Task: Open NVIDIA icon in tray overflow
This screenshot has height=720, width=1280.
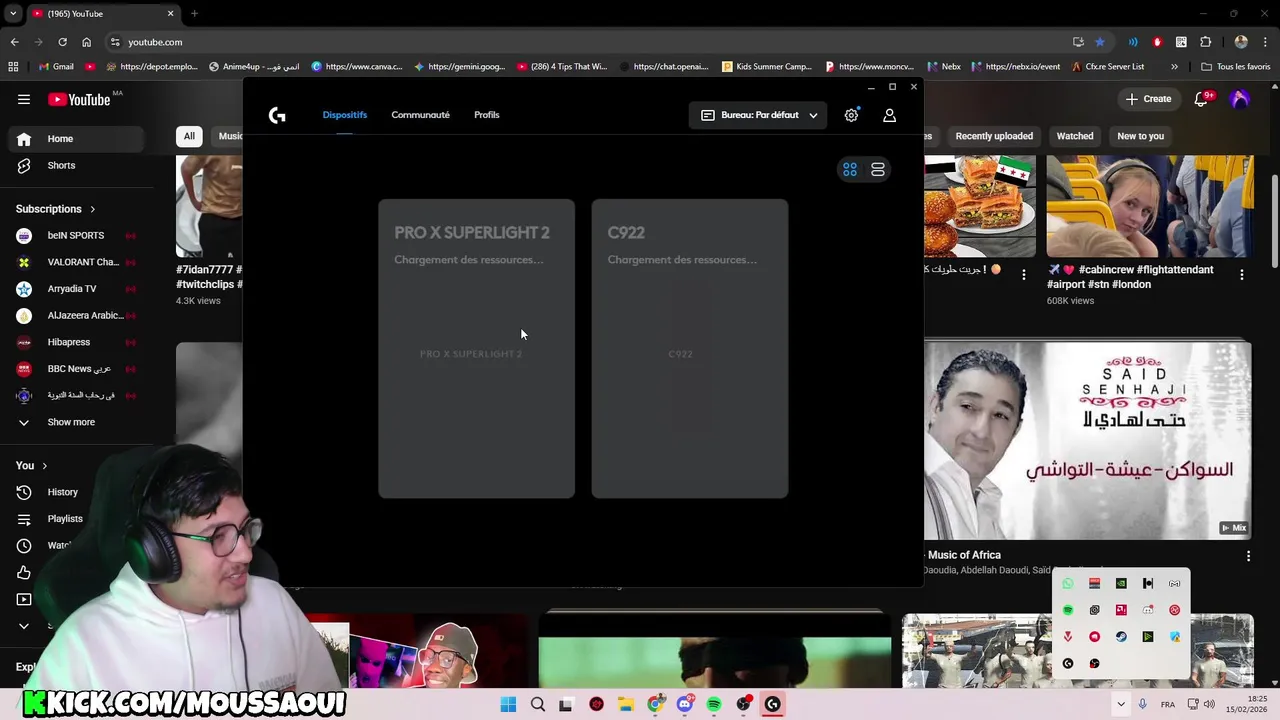Action: click(1121, 584)
